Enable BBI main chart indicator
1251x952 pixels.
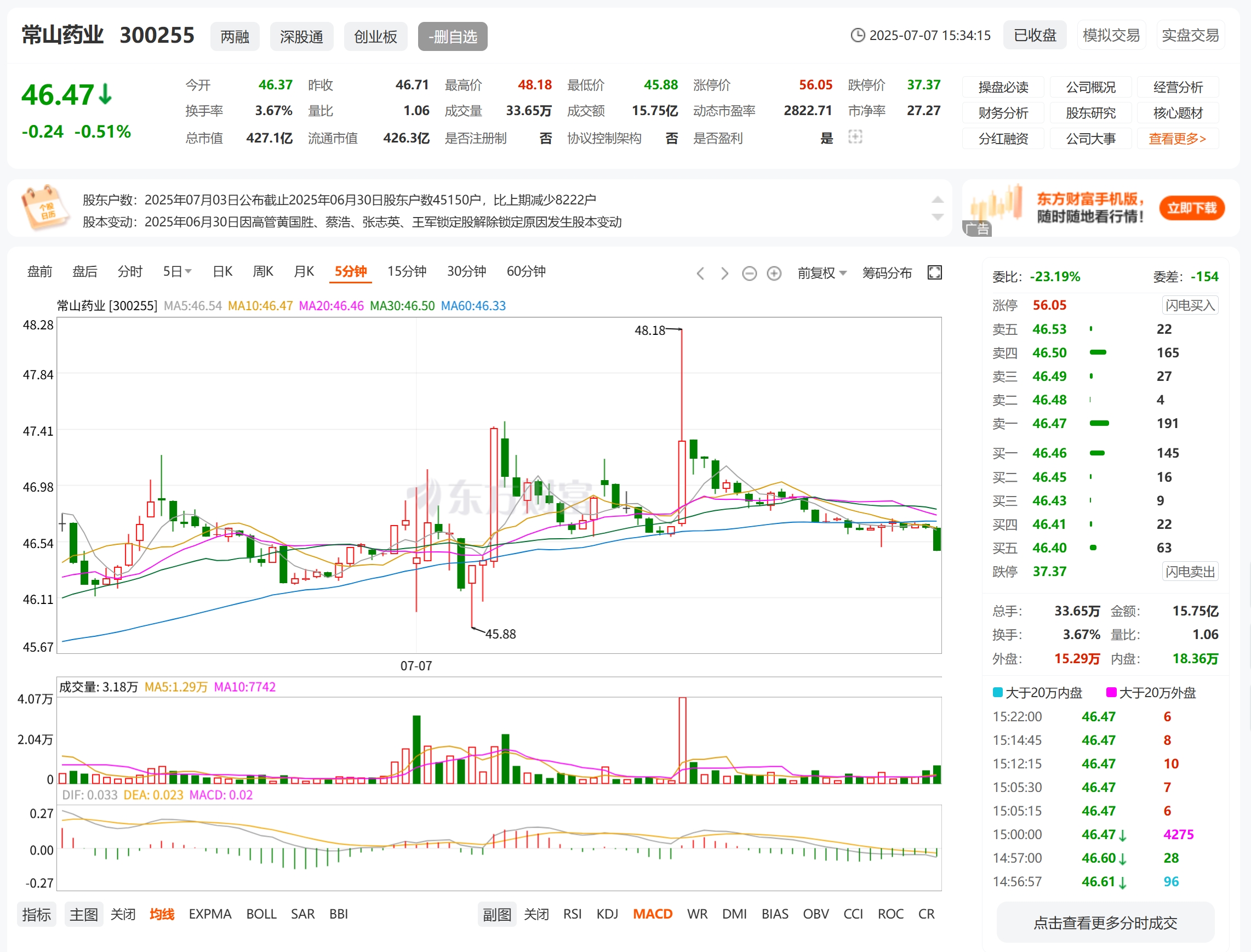(339, 914)
